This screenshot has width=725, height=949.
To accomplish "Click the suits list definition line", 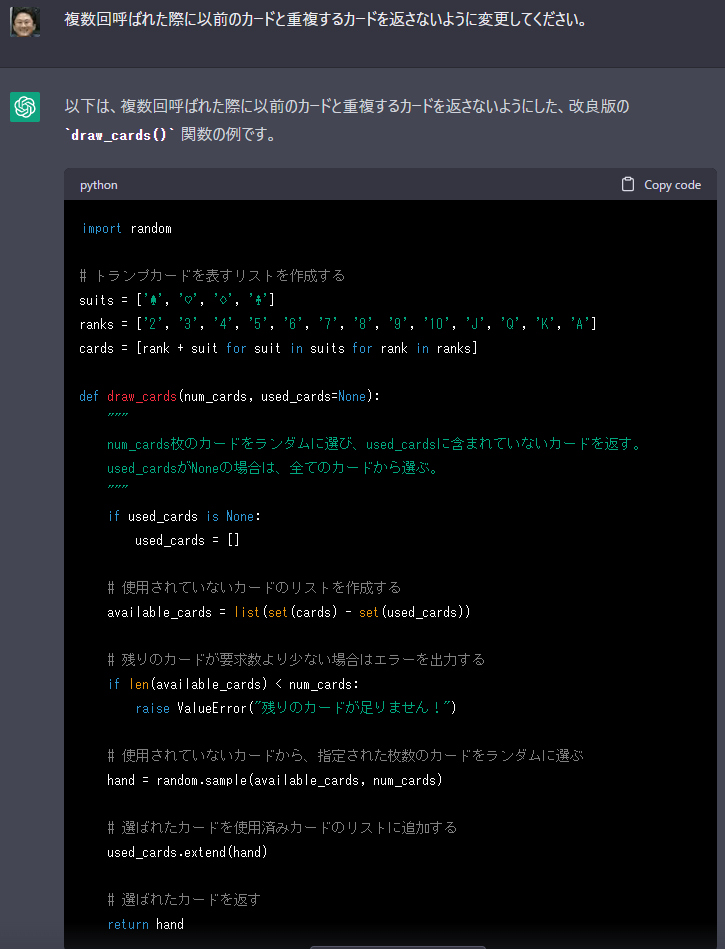I will 177,300.
